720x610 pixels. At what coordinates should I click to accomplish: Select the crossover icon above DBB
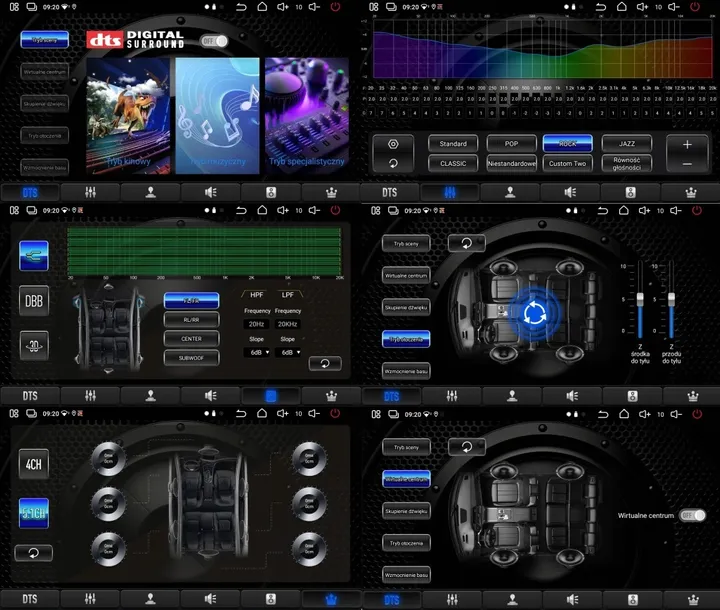(x=34, y=254)
